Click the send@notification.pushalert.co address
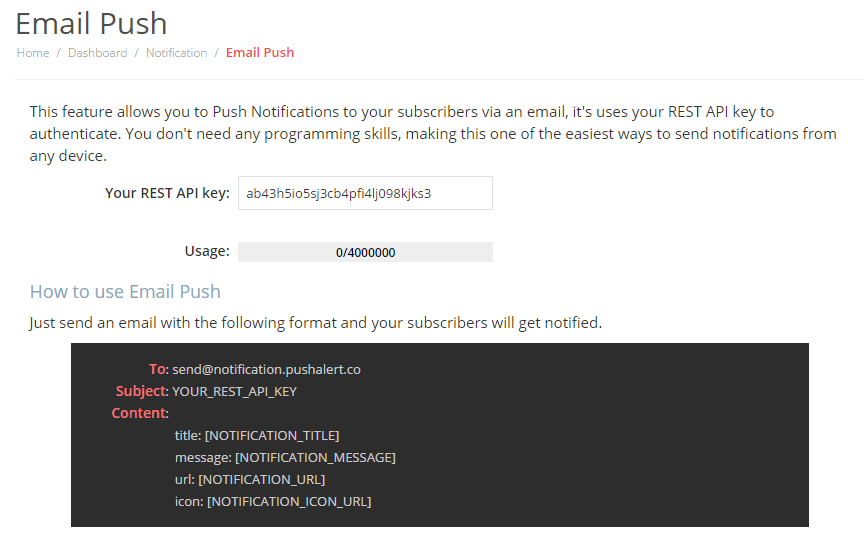This screenshot has width=867, height=543. point(267,369)
